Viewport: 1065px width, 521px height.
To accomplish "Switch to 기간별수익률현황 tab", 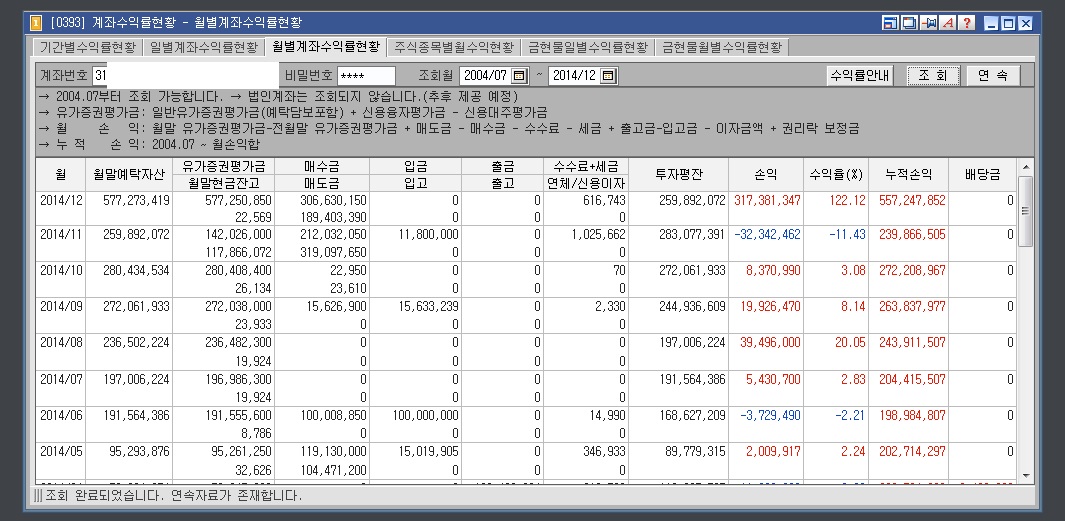I will pyautogui.click(x=87, y=47).
